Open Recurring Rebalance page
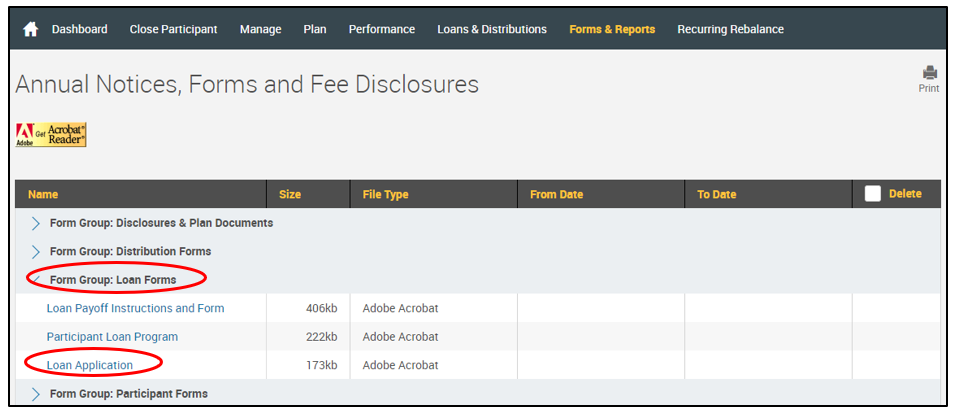The image size is (957, 417). tap(730, 29)
